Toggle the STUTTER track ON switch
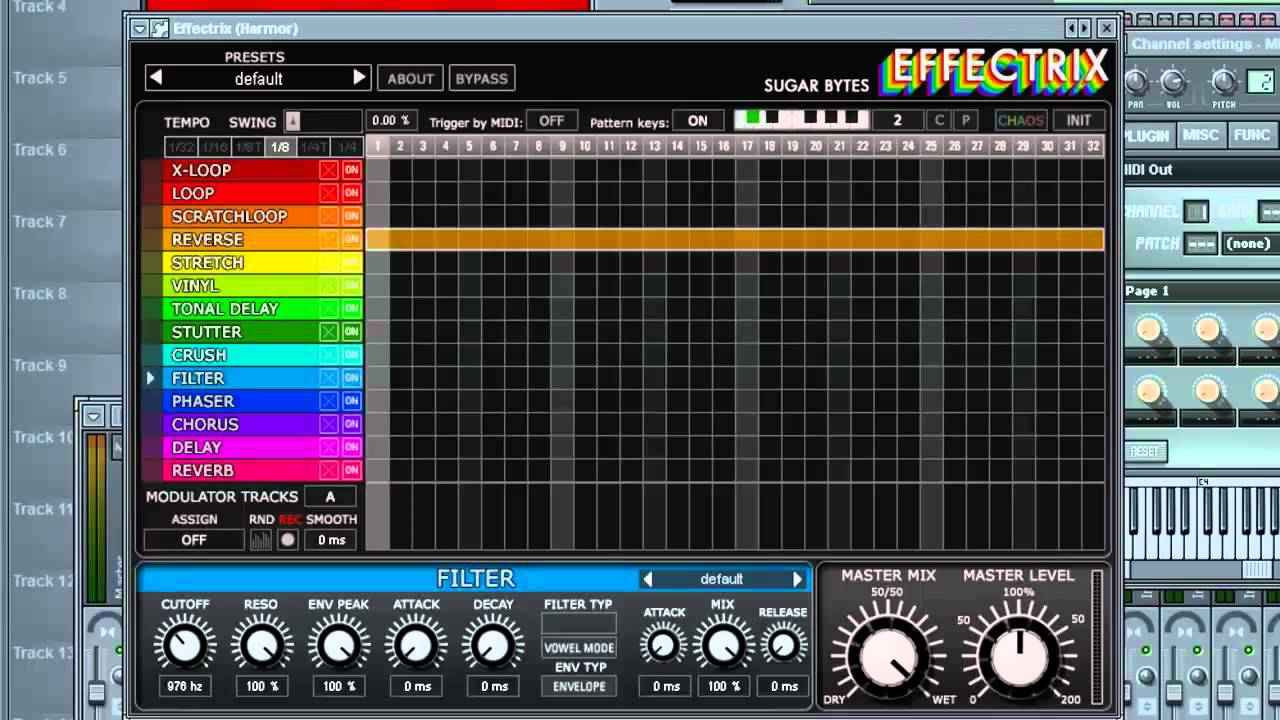Screen dimensions: 1280x720 click(x=351, y=332)
